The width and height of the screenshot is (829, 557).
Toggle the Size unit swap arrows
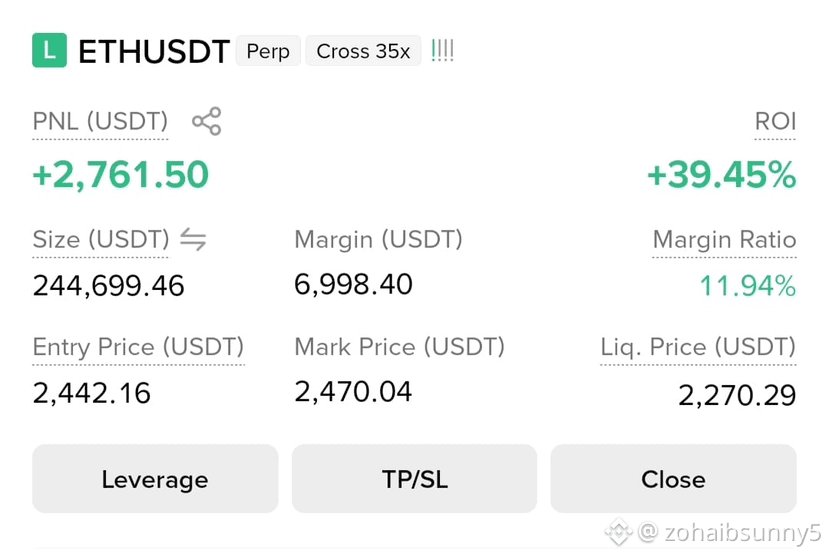[193, 239]
